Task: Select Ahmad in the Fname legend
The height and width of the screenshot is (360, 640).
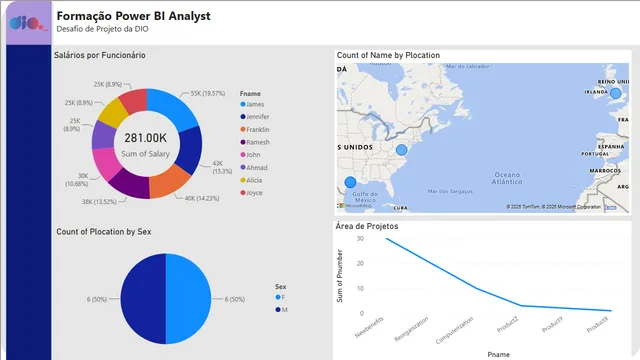Action: point(254,167)
